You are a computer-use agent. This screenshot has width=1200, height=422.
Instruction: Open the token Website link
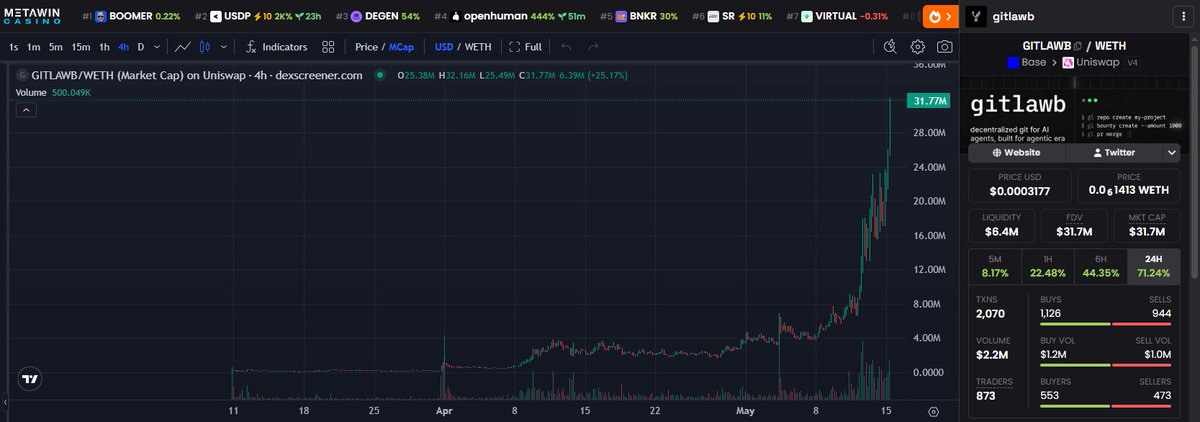pyautogui.click(x=1016, y=153)
